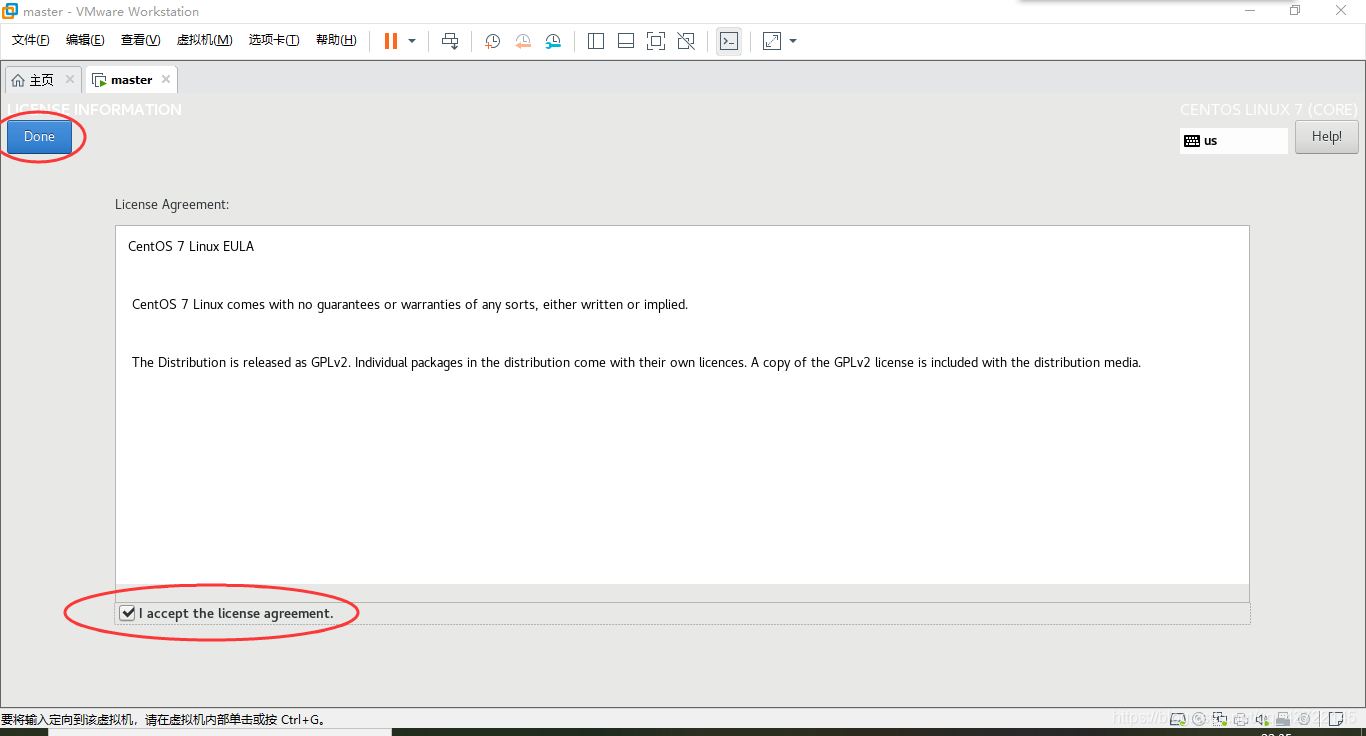Viewport: 1366px width, 736px height.
Task: Toggle the library sidebar panel icon
Action: (x=596, y=41)
